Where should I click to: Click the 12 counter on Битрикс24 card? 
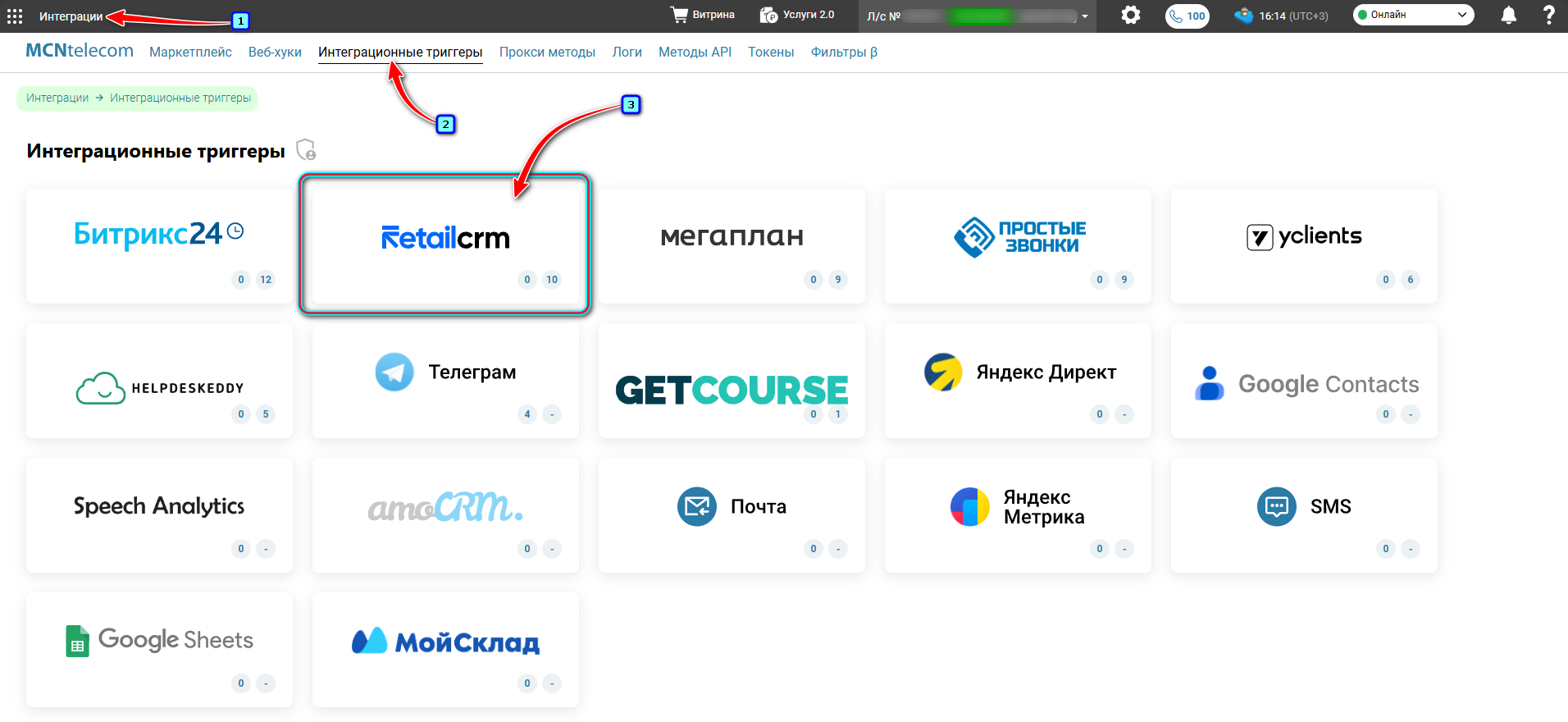(266, 280)
